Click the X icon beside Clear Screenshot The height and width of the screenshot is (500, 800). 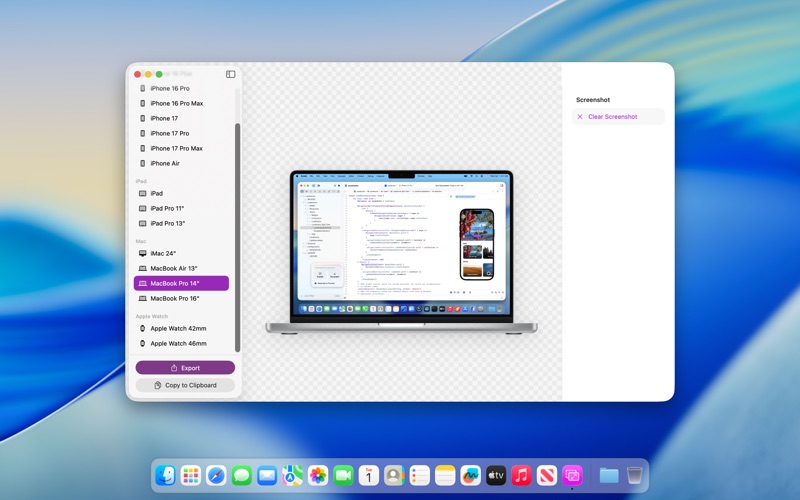coord(580,117)
